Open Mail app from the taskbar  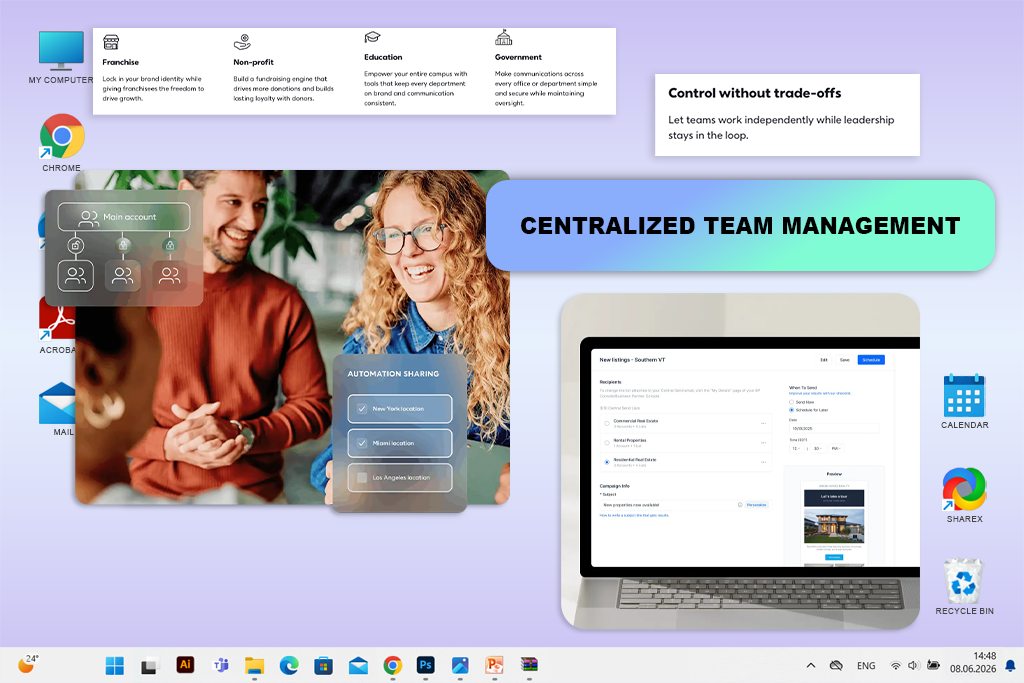(x=358, y=666)
